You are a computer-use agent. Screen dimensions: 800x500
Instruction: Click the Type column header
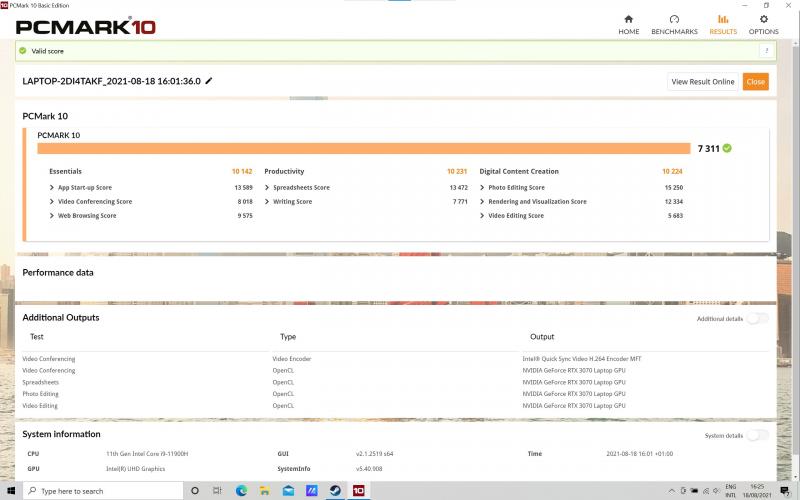tap(288, 337)
